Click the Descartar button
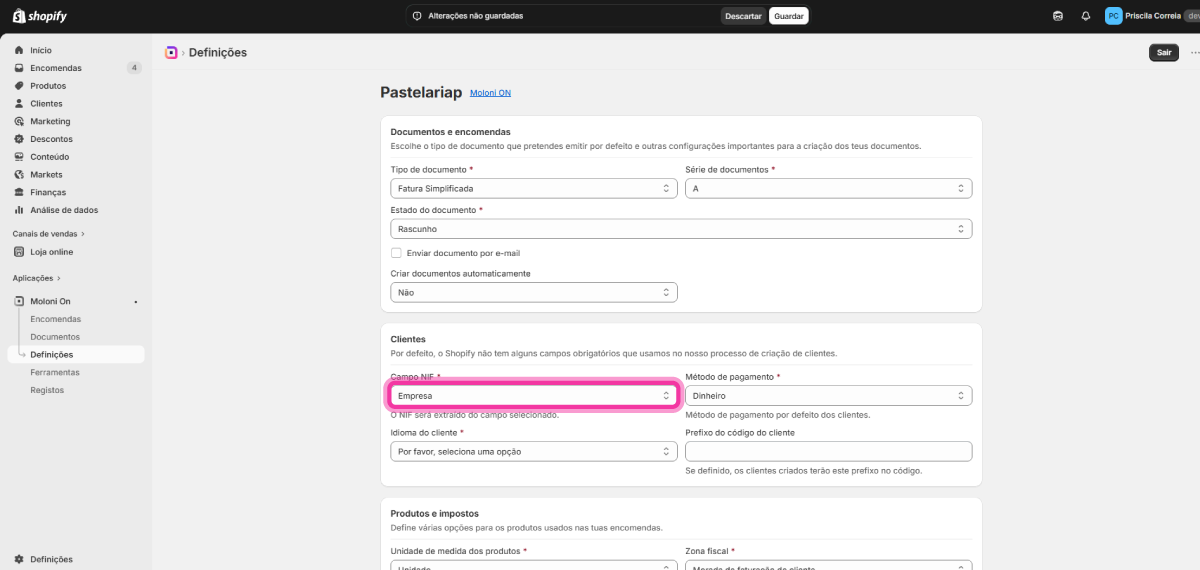Screen dimensions: 1200x570 (x=743, y=16)
